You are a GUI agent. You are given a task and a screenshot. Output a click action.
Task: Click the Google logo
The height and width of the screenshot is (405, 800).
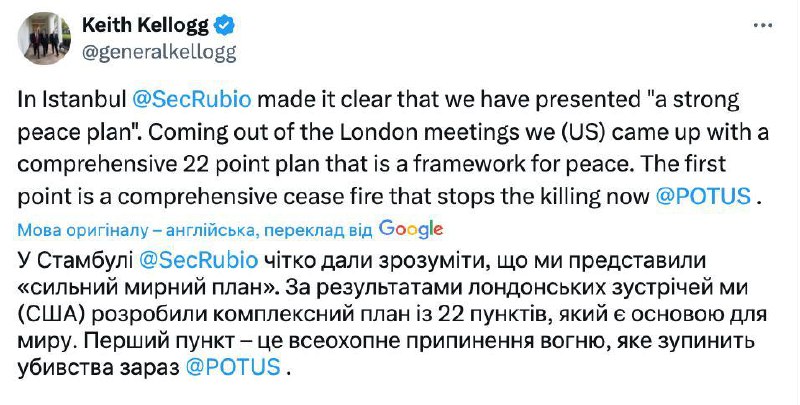[410, 228]
